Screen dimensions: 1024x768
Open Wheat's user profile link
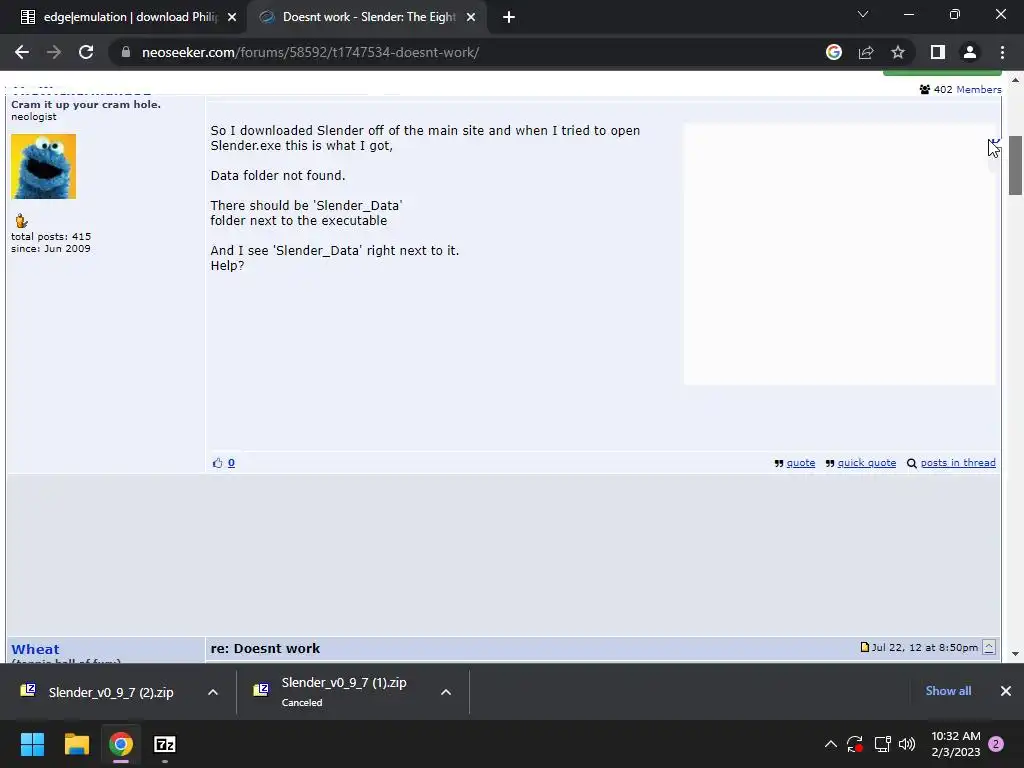(35, 649)
